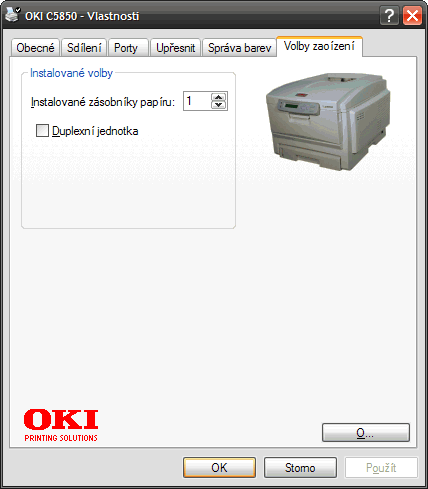Image resolution: width=428 pixels, height=489 pixels.
Task: Confirm with the OK button
Action: click(x=219, y=468)
